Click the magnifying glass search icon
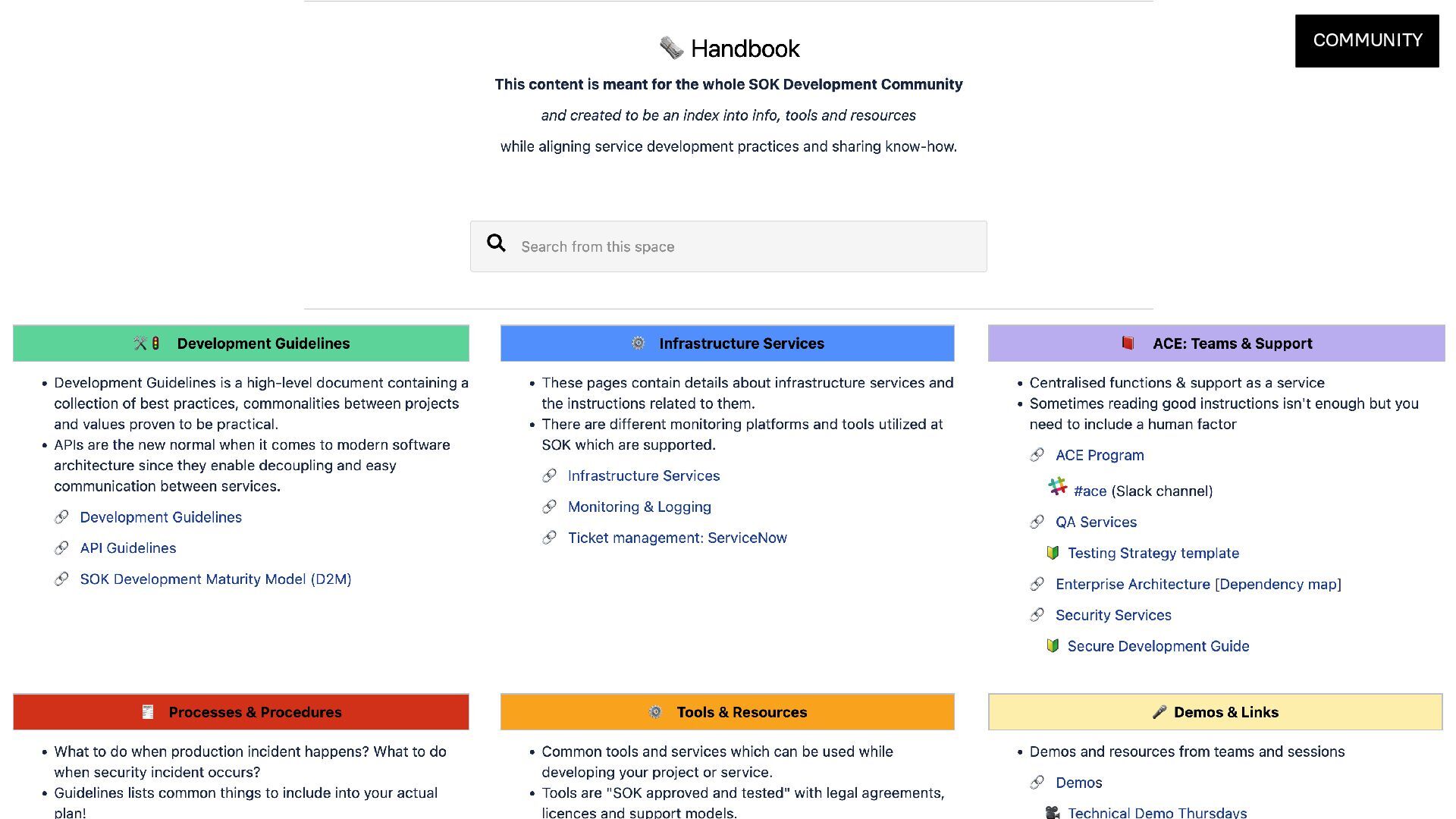This screenshot has width=1456, height=819. (x=496, y=243)
